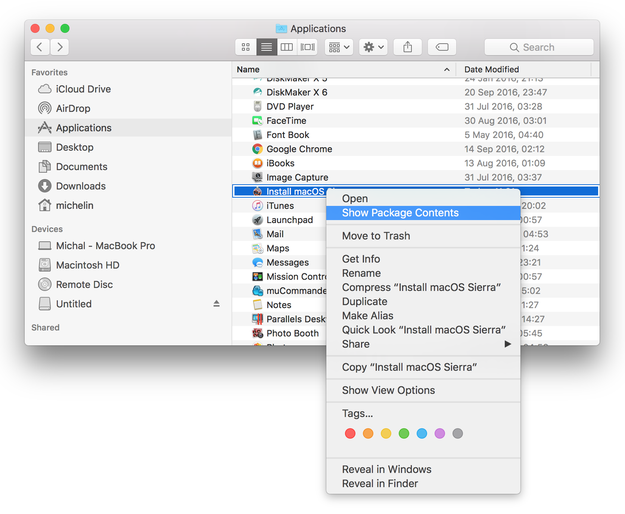Select DiskMaker X 6 app

point(415,92)
